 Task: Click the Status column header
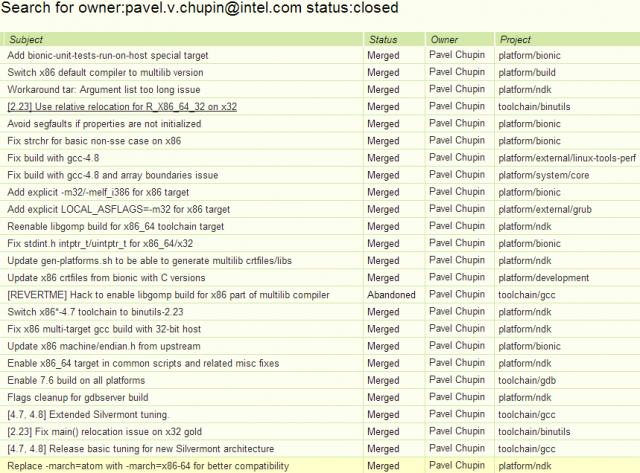(x=383, y=40)
